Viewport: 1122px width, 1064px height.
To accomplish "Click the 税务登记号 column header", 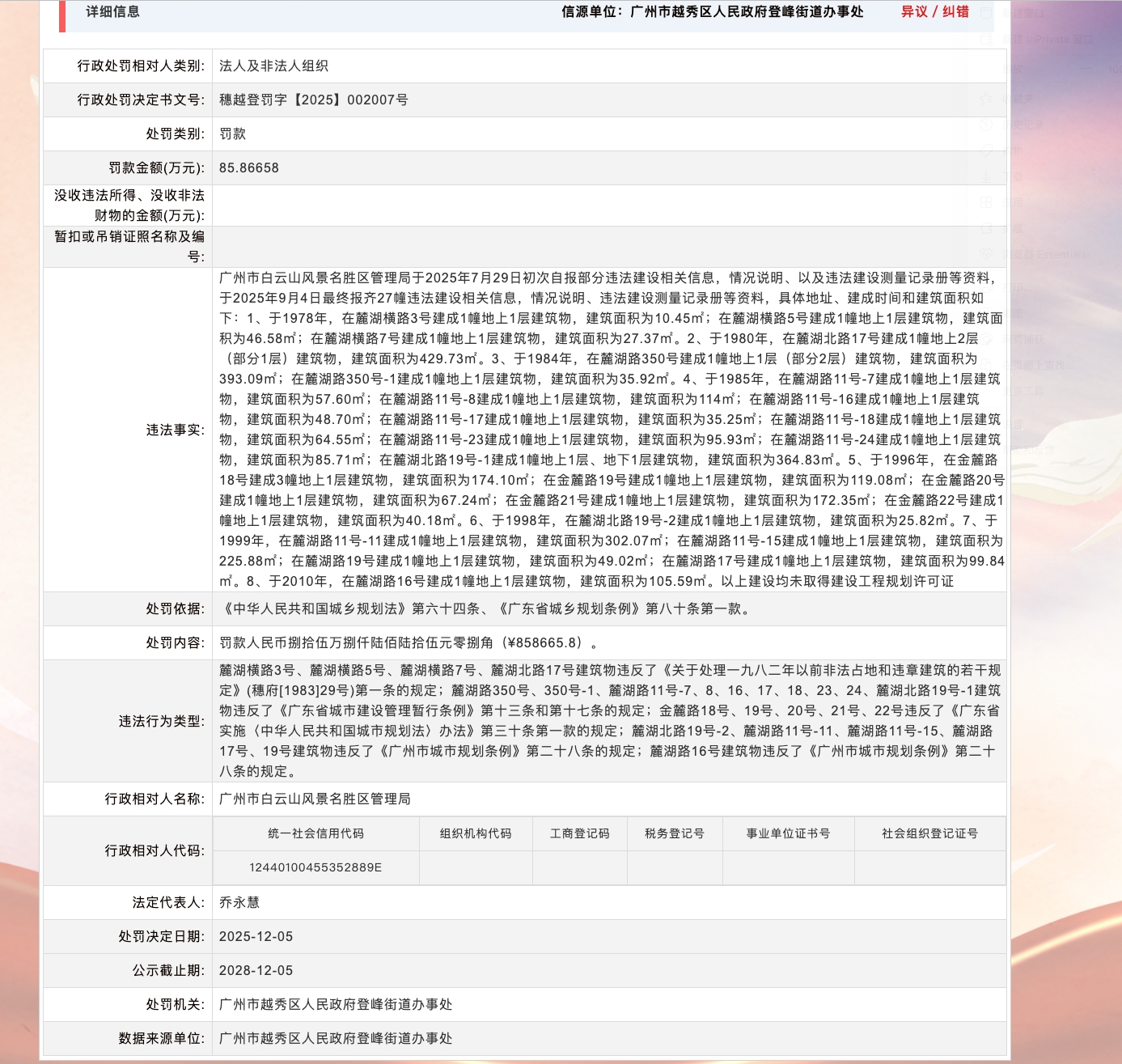I will tap(675, 833).
